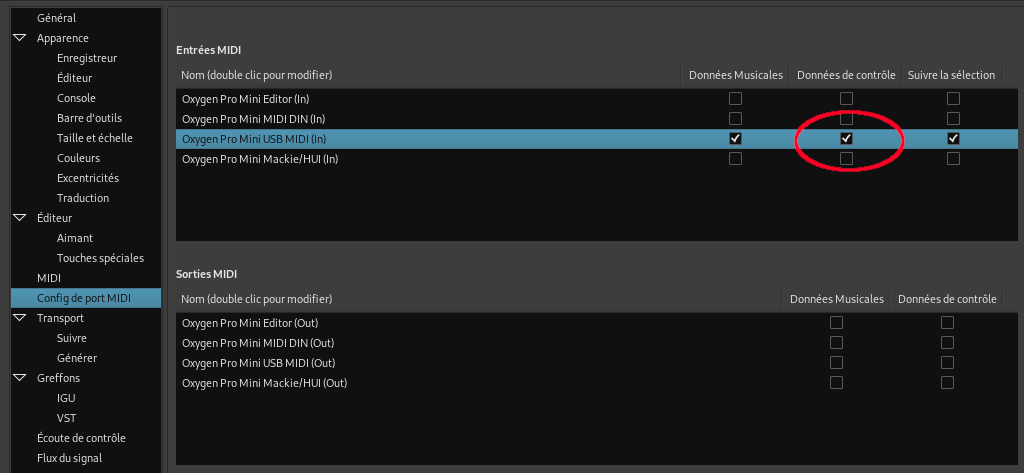Select the Couleurs preferences item

click(78, 158)
